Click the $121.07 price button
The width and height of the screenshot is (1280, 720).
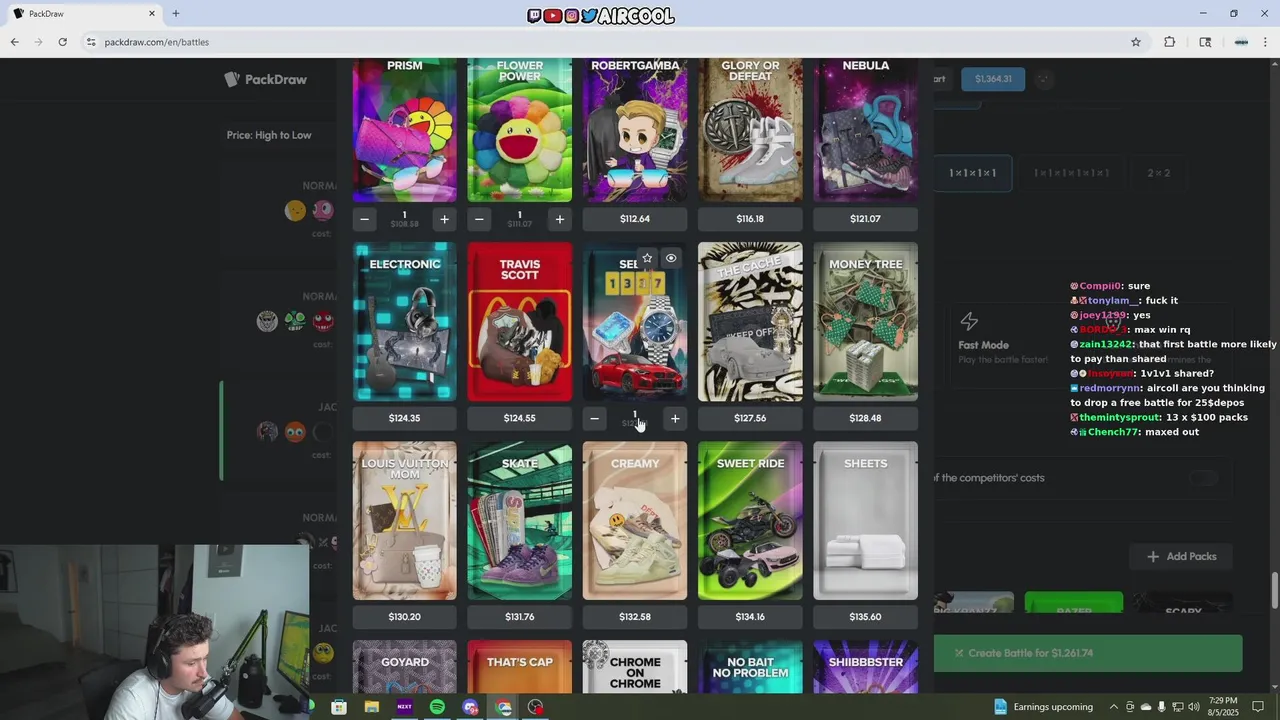coord(865,219)
